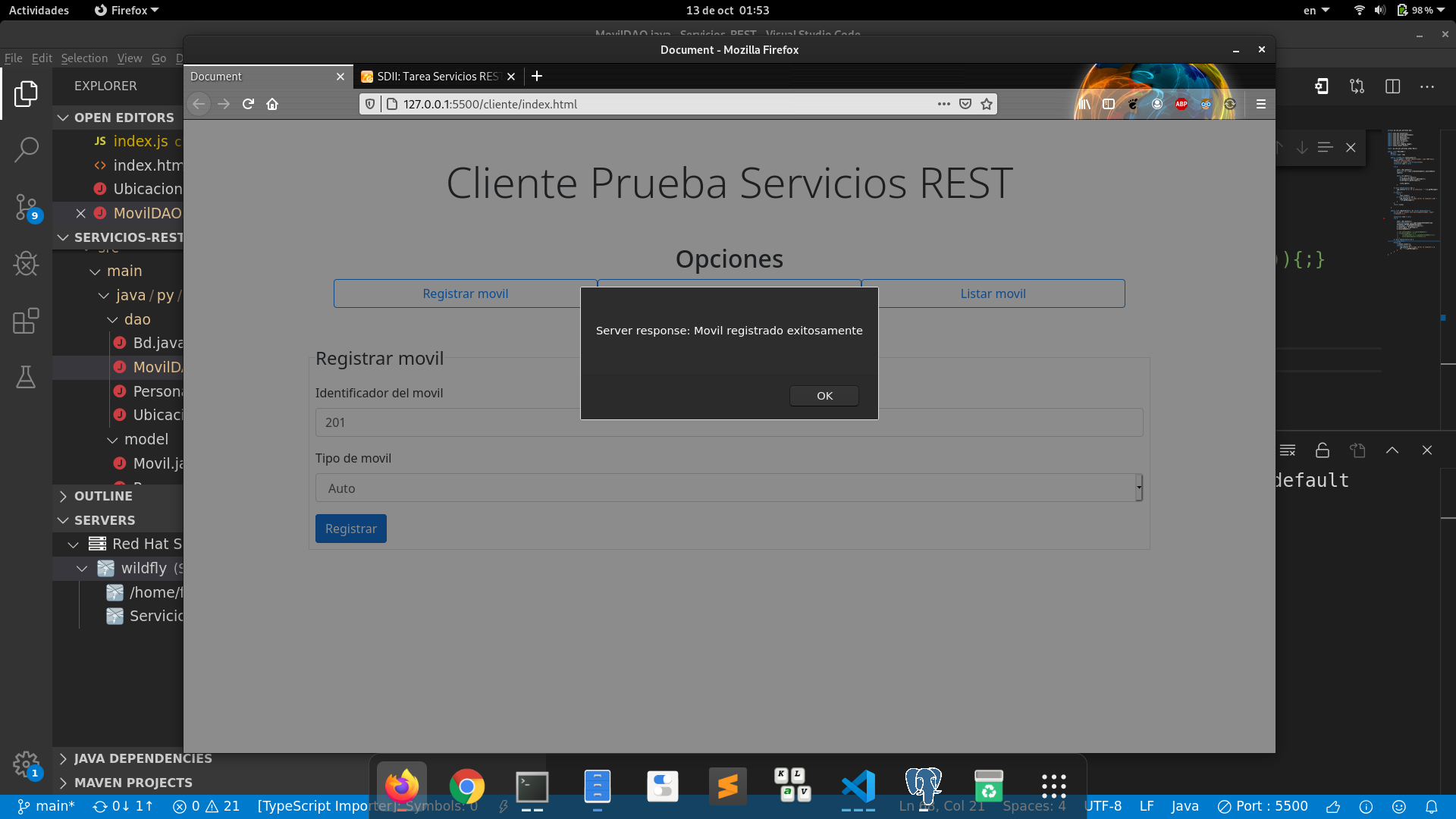Select Registrar movil tab
Viewport: 1456px width, 819px height.
click(x=465, y=293)
